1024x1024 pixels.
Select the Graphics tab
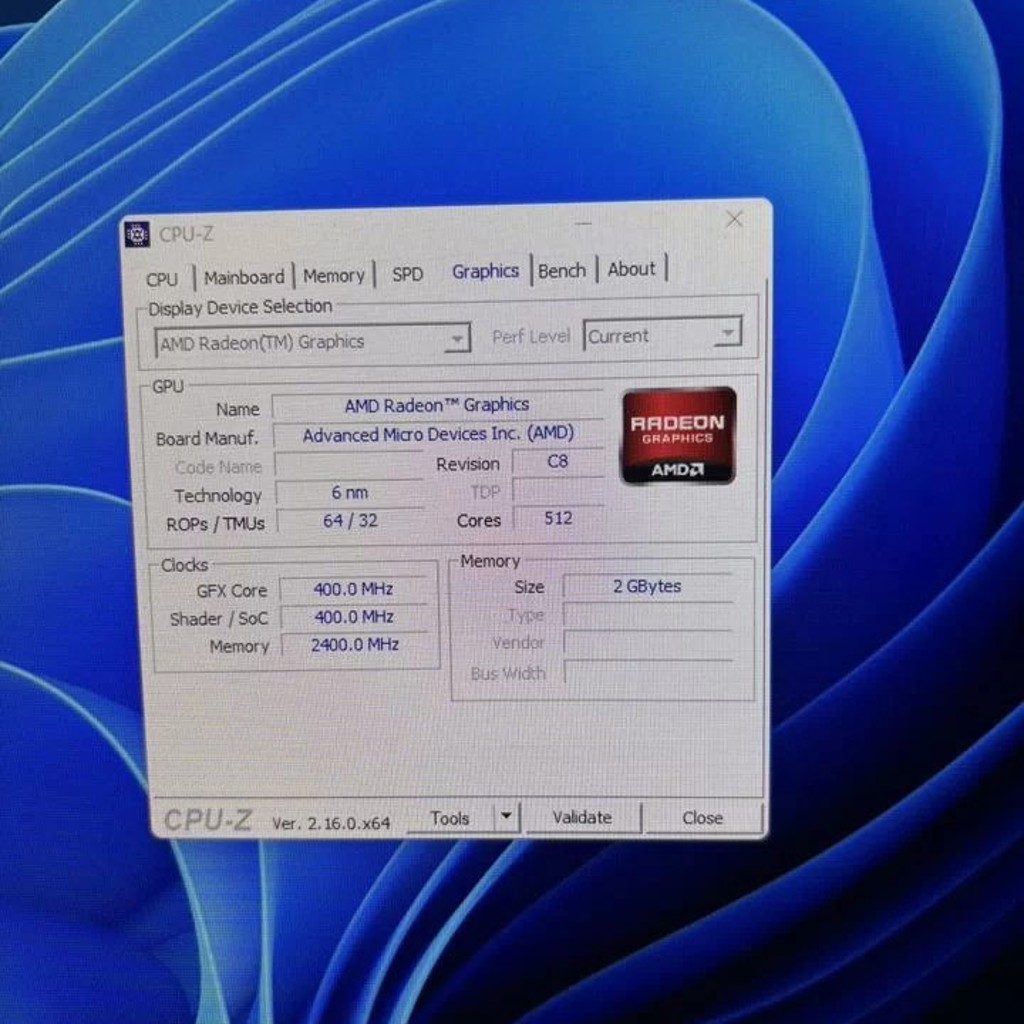(485, 271)
